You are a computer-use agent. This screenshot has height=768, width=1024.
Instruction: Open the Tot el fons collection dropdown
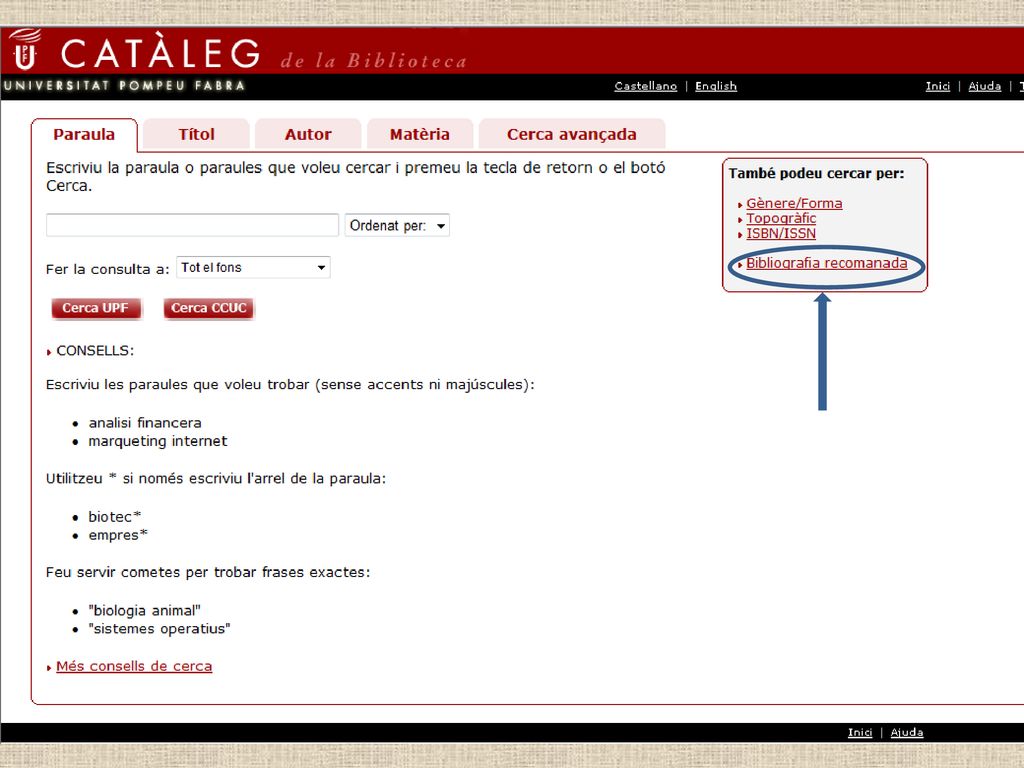pos(253,268)
